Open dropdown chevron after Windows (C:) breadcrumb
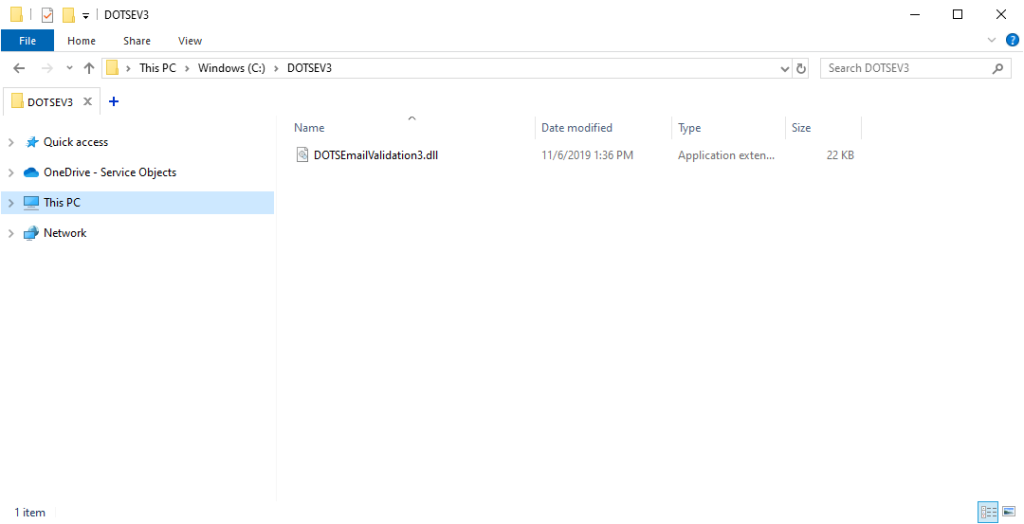The width and height of the screenshot is (1024, 524). pyautogui.click(x=276, y=68)
